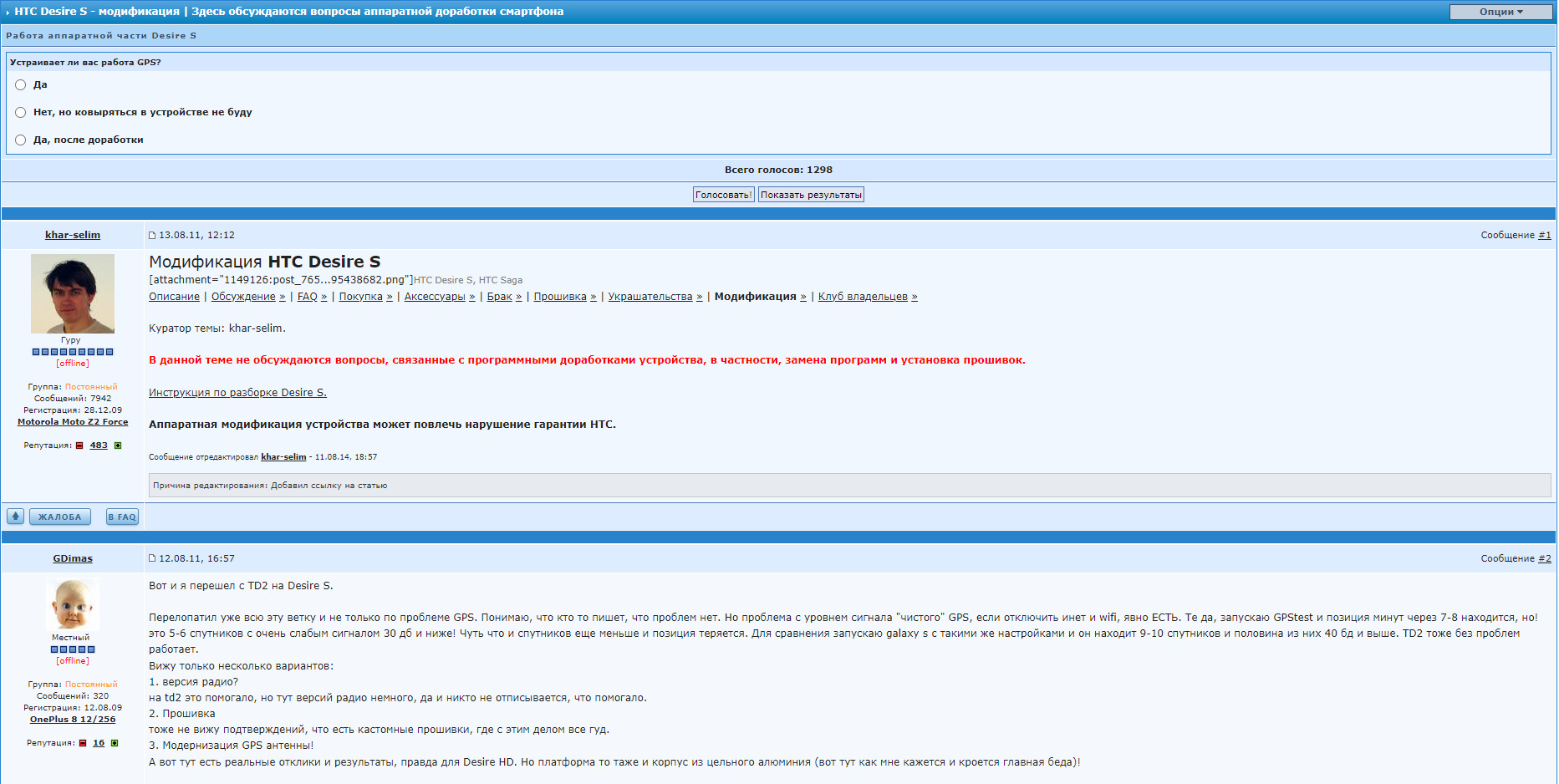Choose 'Нет, но ковыряться в устройстве не буду'
This screenshot has width=1559, height=784.
coord(21,112)
